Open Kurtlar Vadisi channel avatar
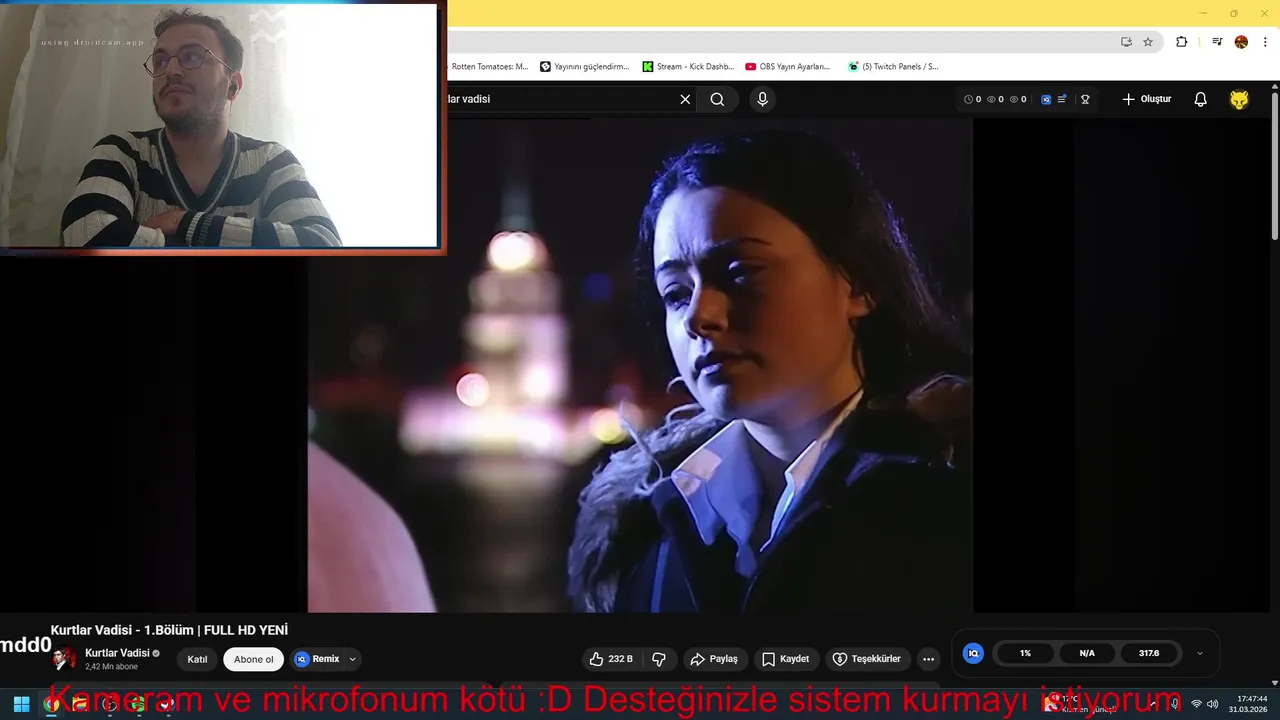The height and width of the screenshot is (720, 1280). tap(64, 659)
